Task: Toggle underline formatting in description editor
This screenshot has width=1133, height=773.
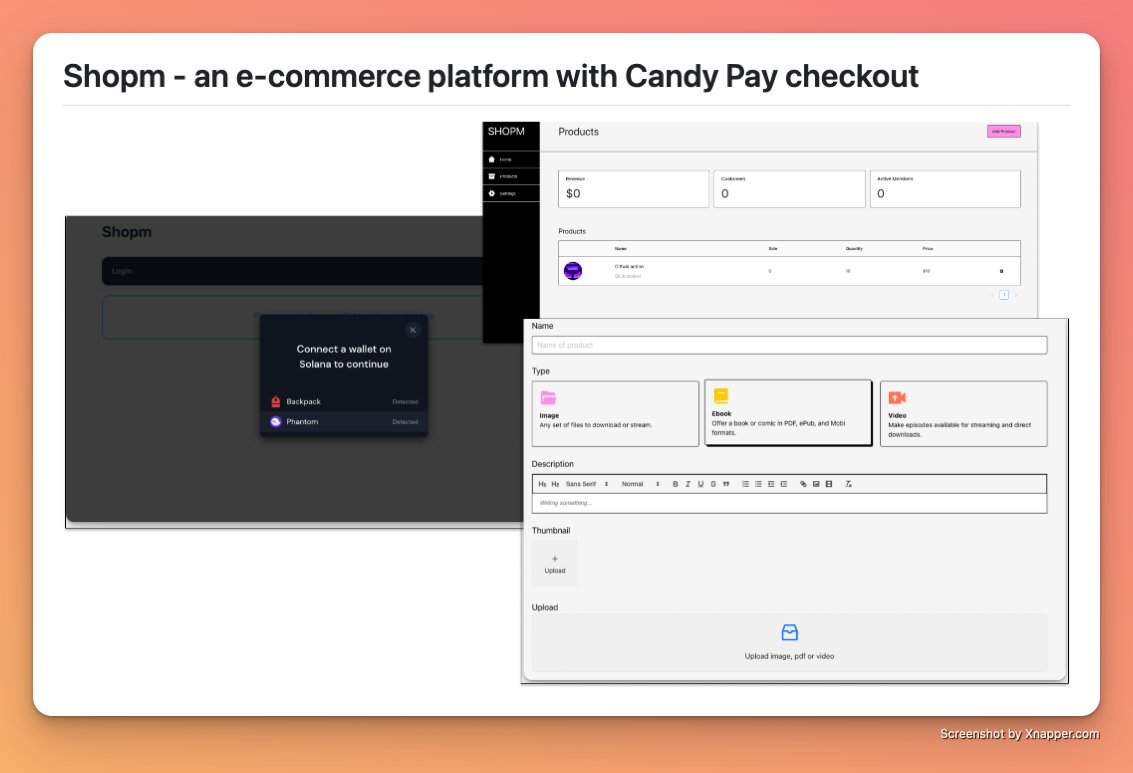Action: [701, 484]
